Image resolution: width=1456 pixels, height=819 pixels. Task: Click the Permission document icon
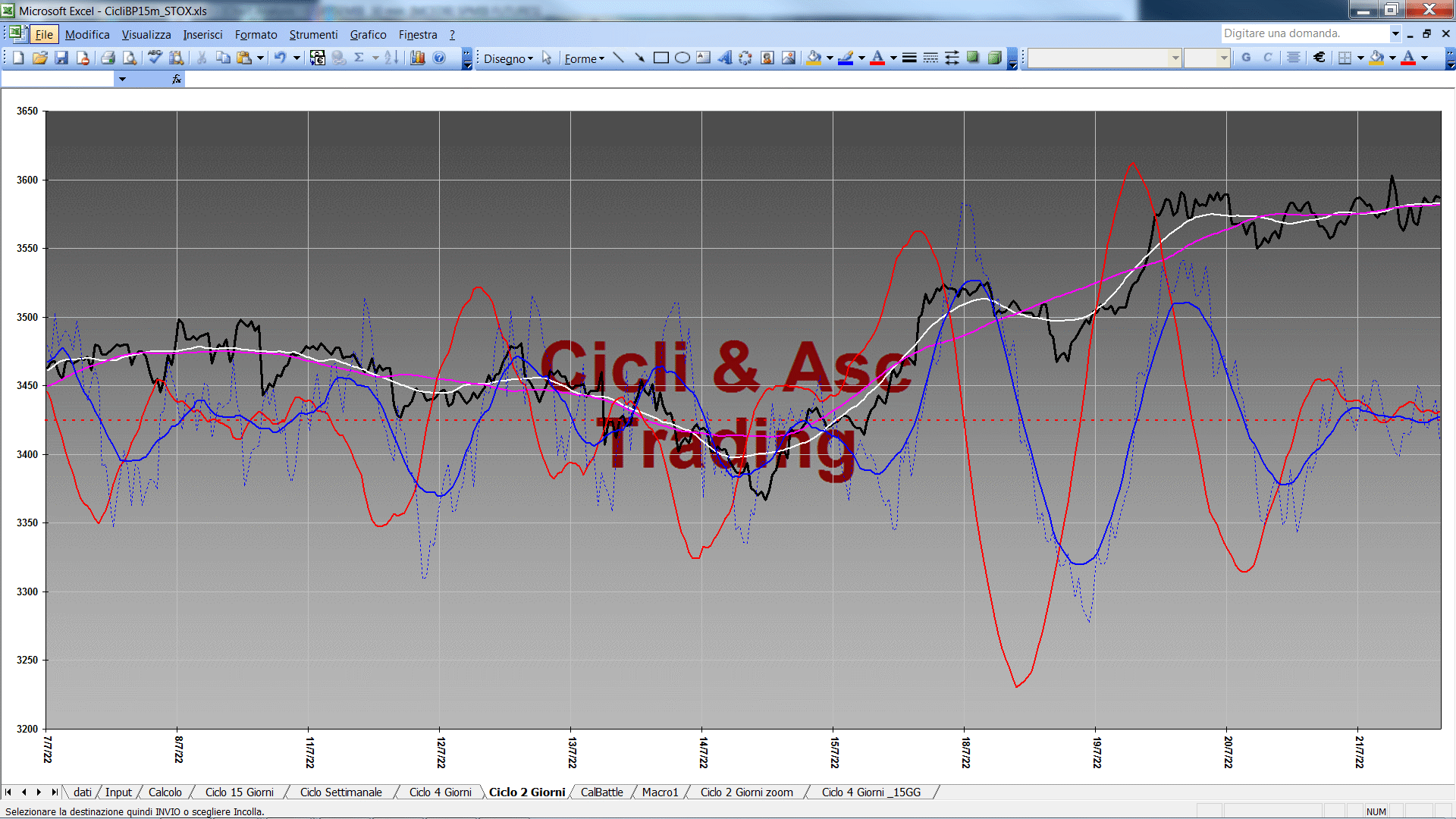[83, 58]
